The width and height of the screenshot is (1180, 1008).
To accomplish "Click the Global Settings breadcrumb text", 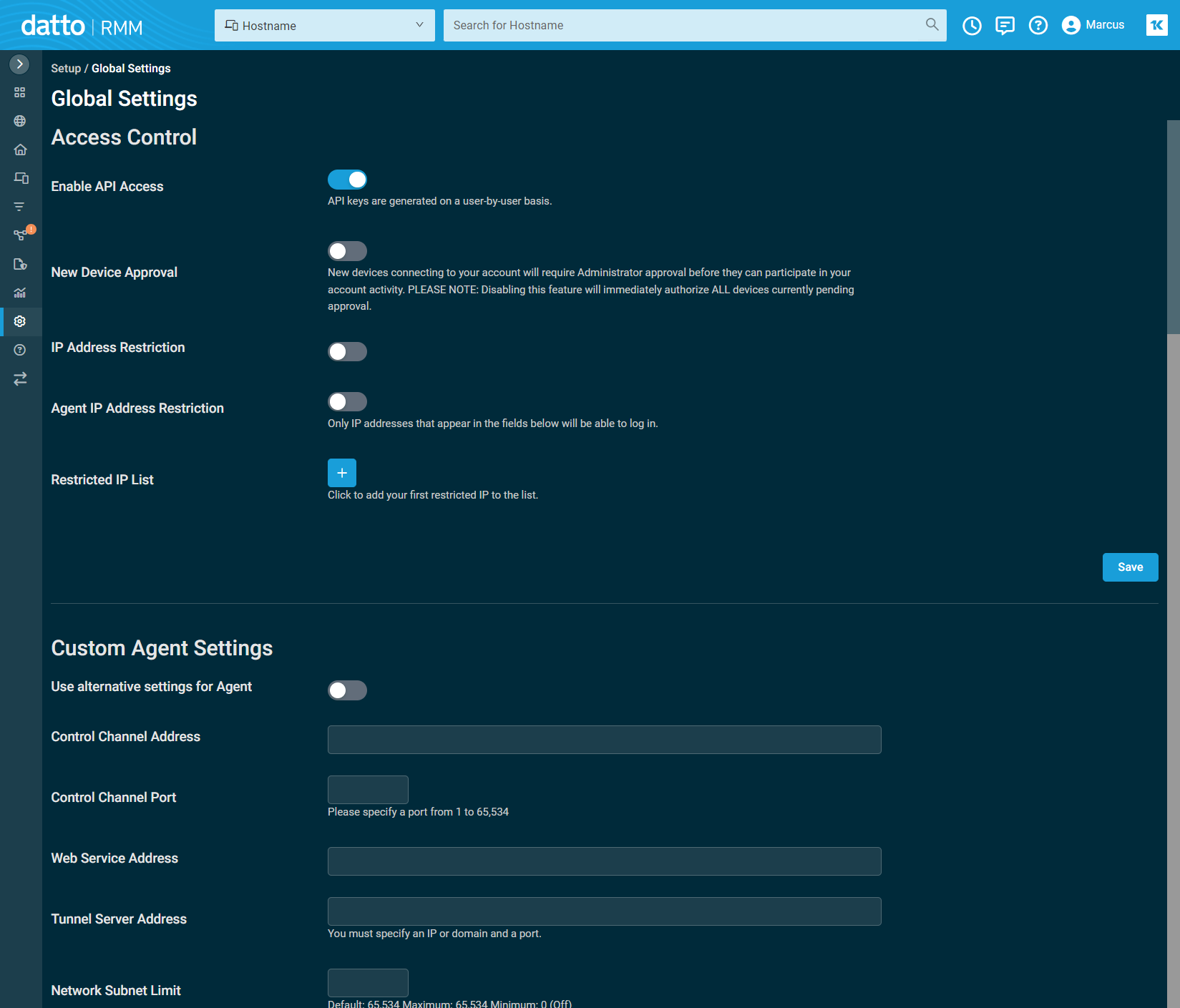I will coord(131,69).
